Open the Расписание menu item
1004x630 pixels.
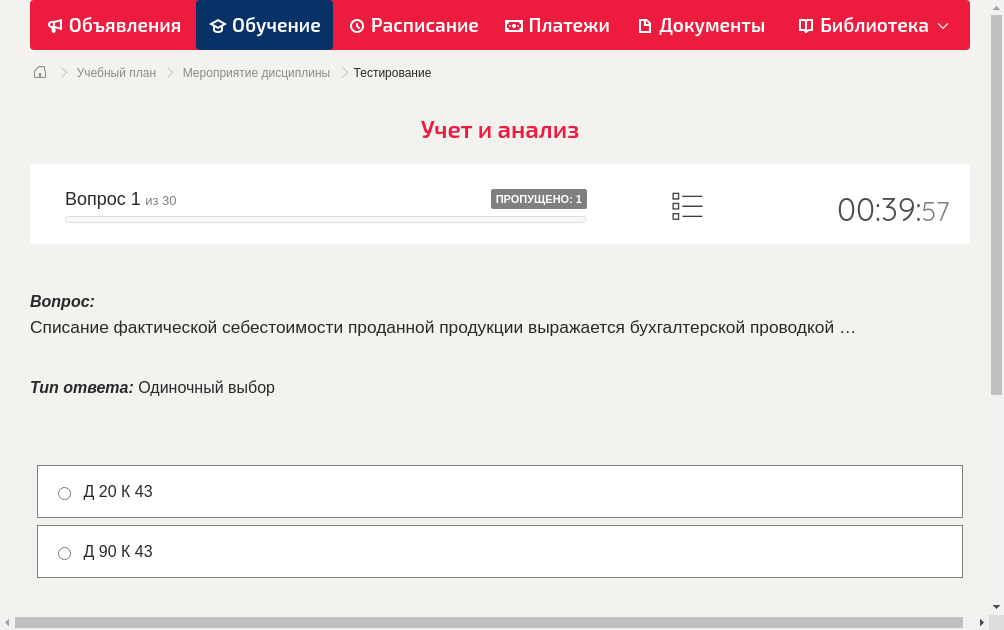coord(414,25)
